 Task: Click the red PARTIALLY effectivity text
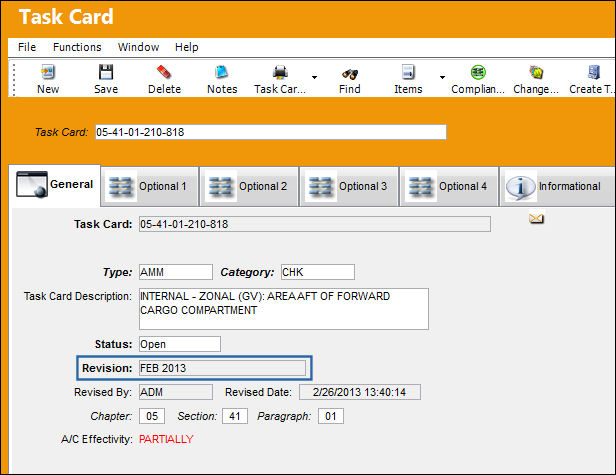[166, 439]
